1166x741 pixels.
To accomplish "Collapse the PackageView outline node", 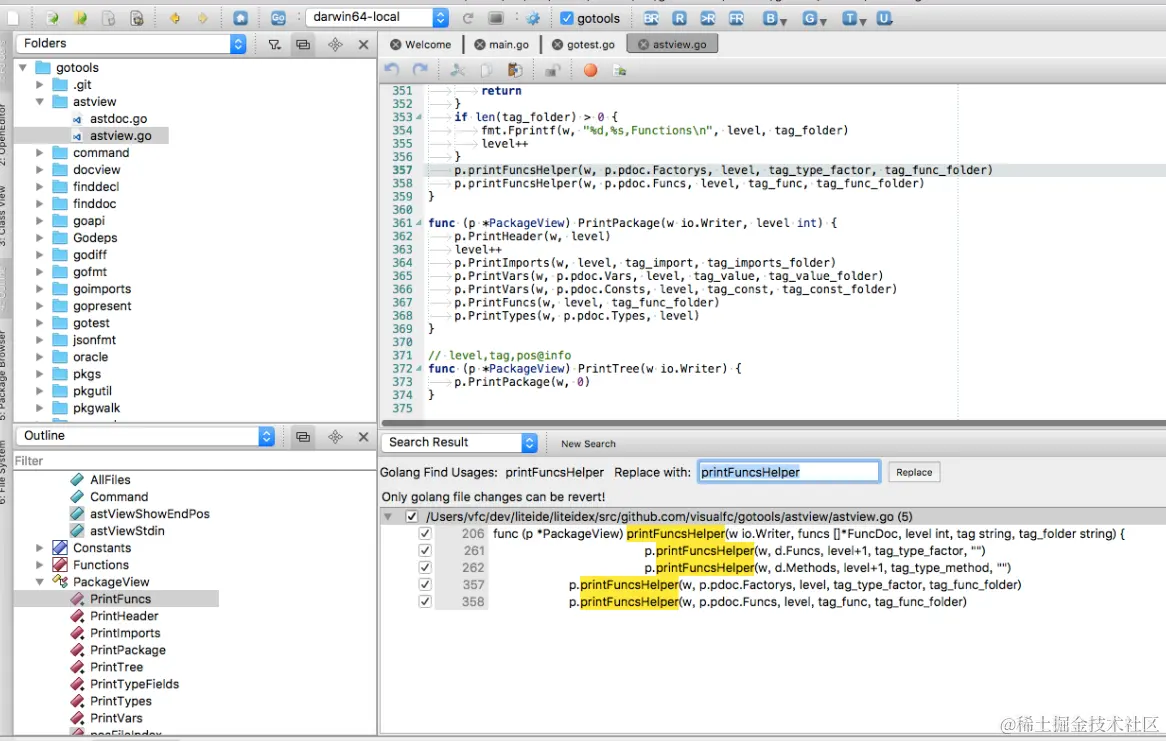I will (39, 582).
